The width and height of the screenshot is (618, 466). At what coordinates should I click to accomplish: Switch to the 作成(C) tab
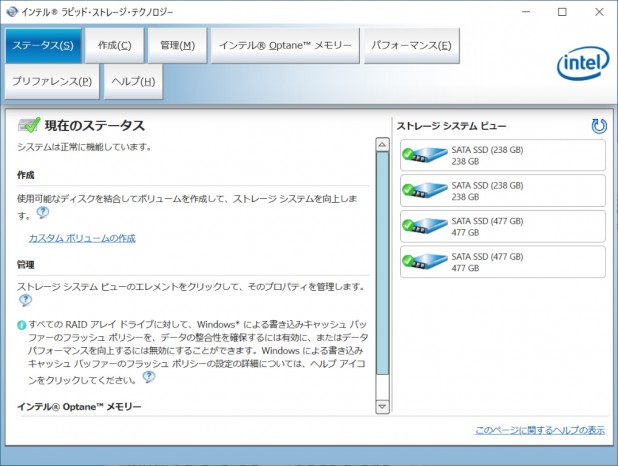[114, 46]
